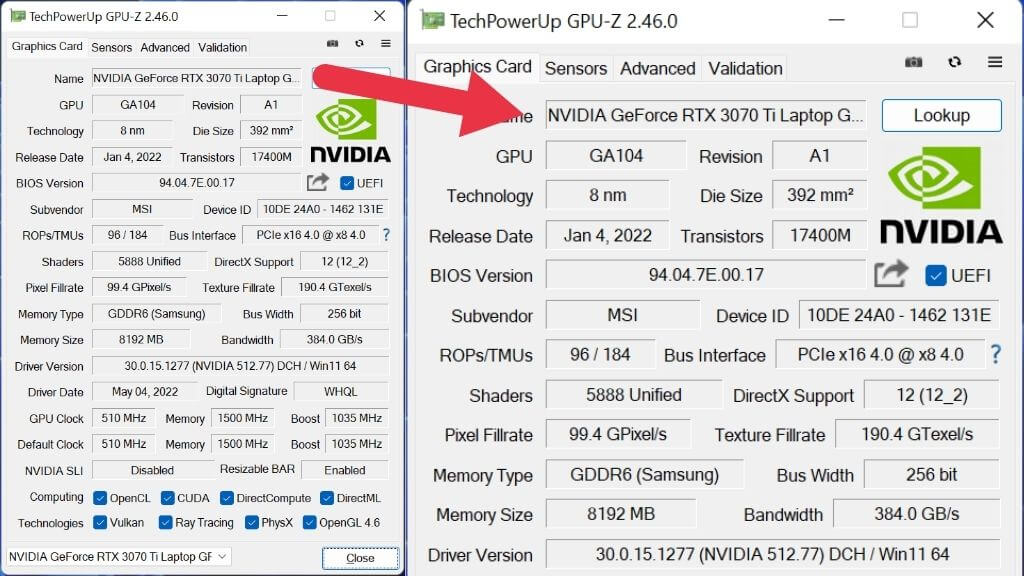
Task: Click the 190.4 GTexel/s value, right window
Action: click(x=917, y=434)
